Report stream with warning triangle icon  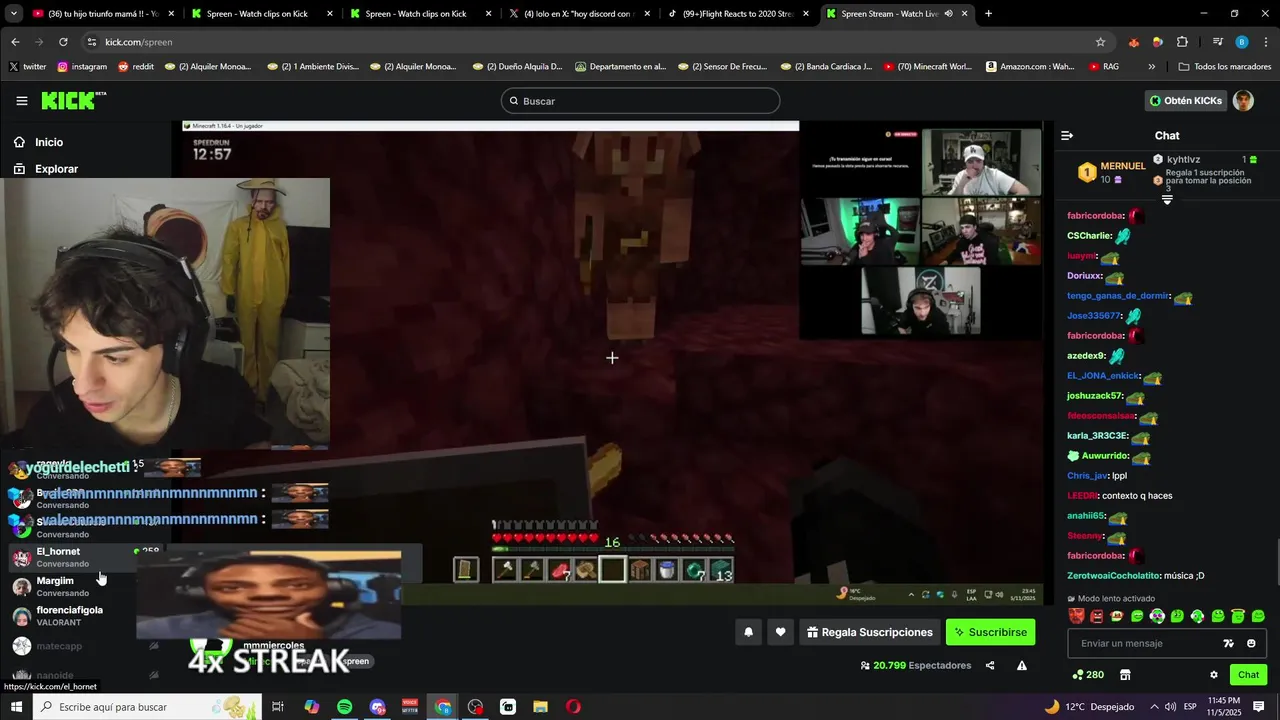pyautogui.click(x=1022, y=665)
